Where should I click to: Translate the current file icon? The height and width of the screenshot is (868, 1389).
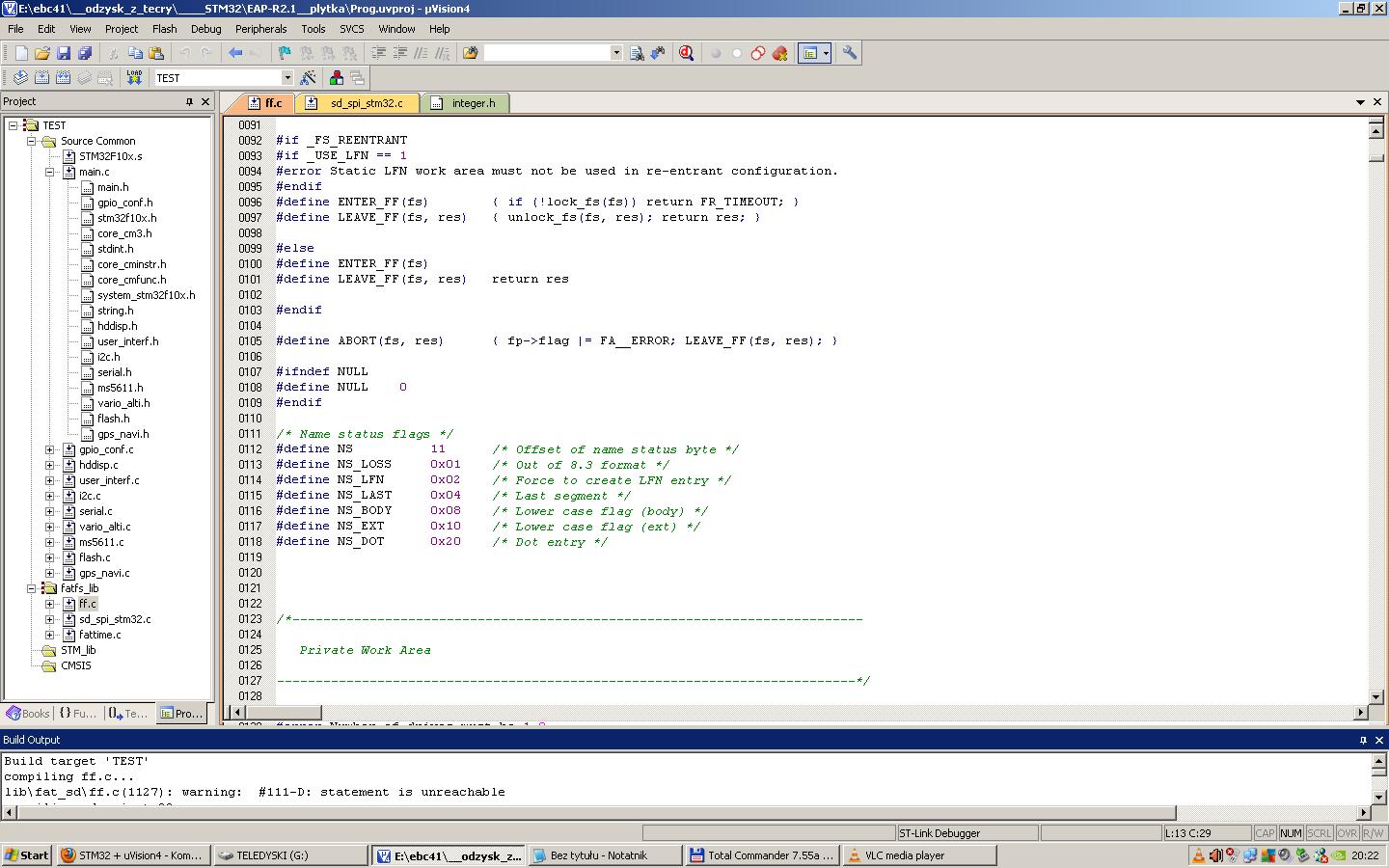(21, 78)
